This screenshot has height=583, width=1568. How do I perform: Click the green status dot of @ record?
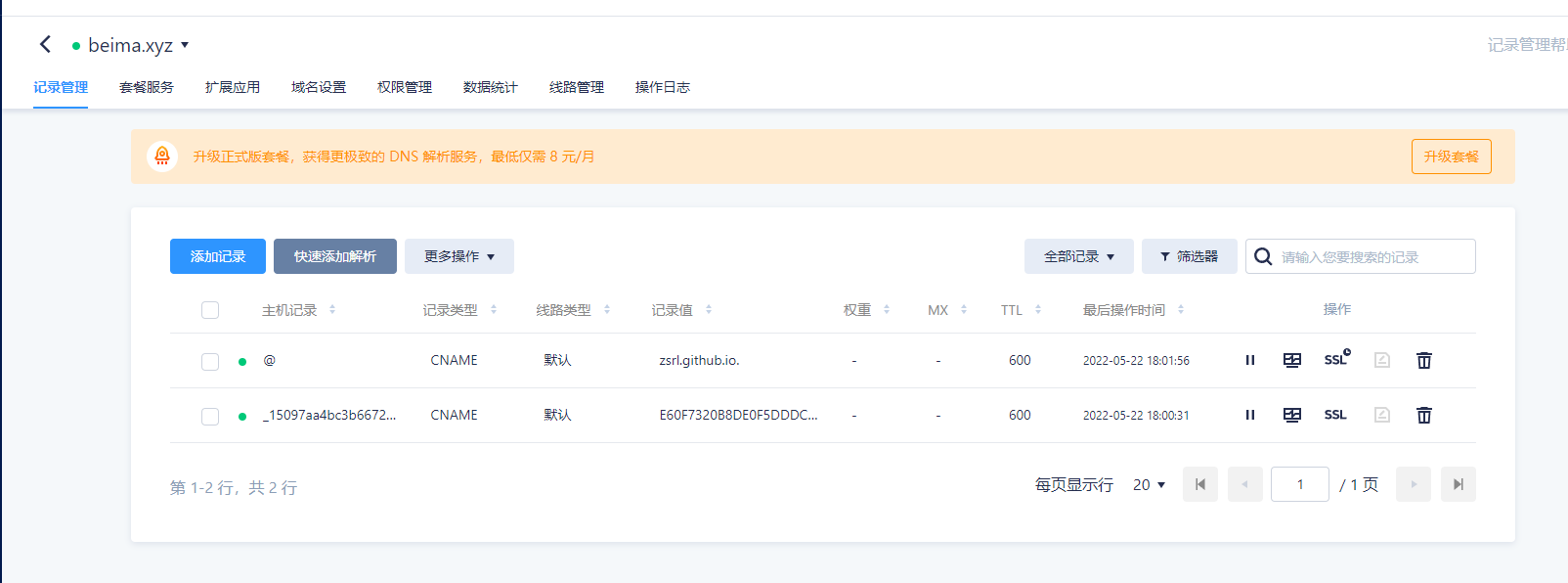242,362
